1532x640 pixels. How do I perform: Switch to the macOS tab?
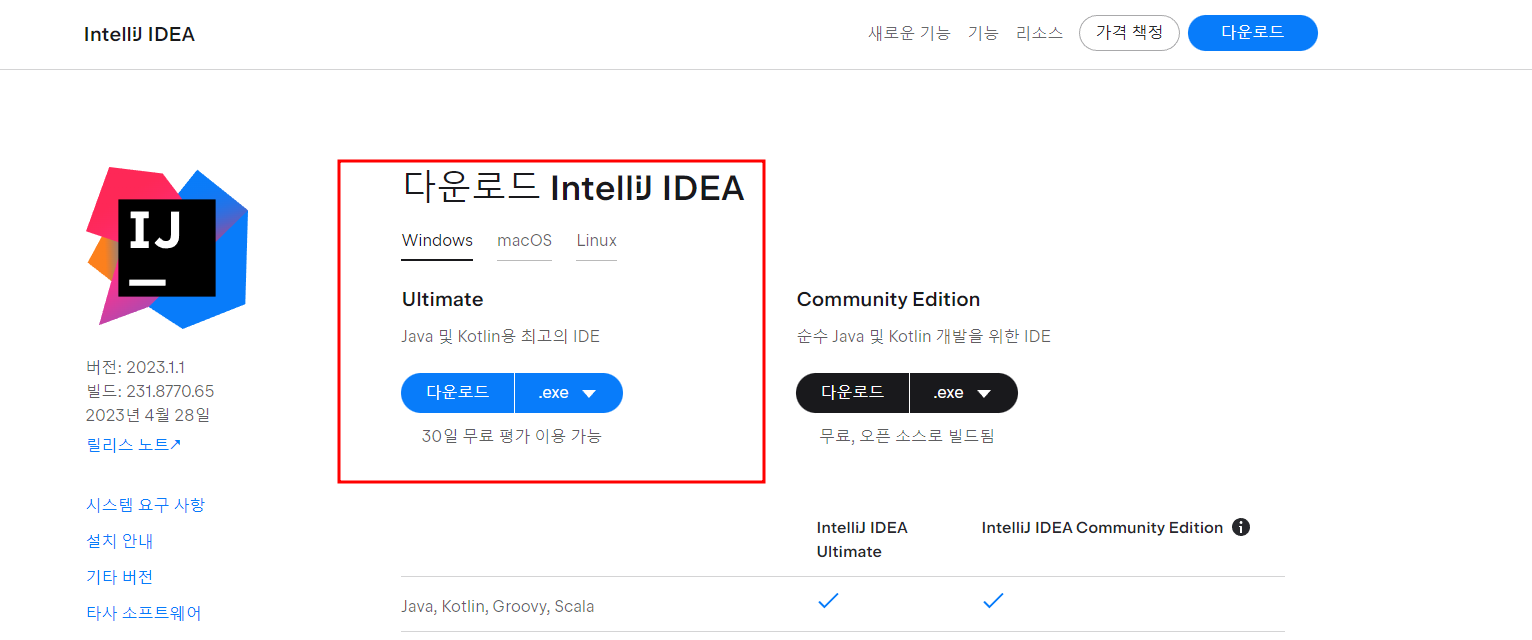click(x=524, y=240)
